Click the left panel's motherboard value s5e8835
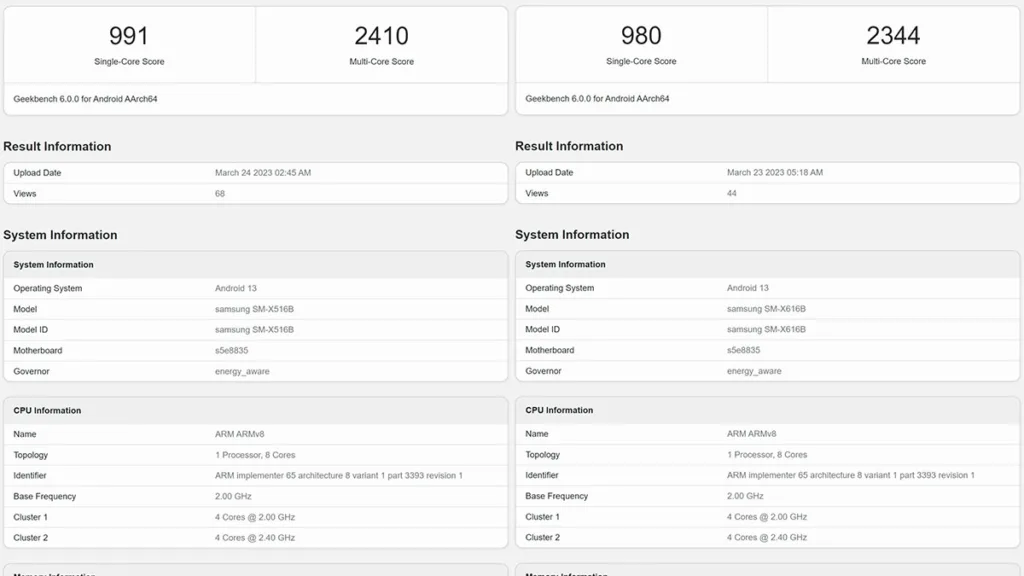The image size is (1024, 576). [x=231, y=351]
